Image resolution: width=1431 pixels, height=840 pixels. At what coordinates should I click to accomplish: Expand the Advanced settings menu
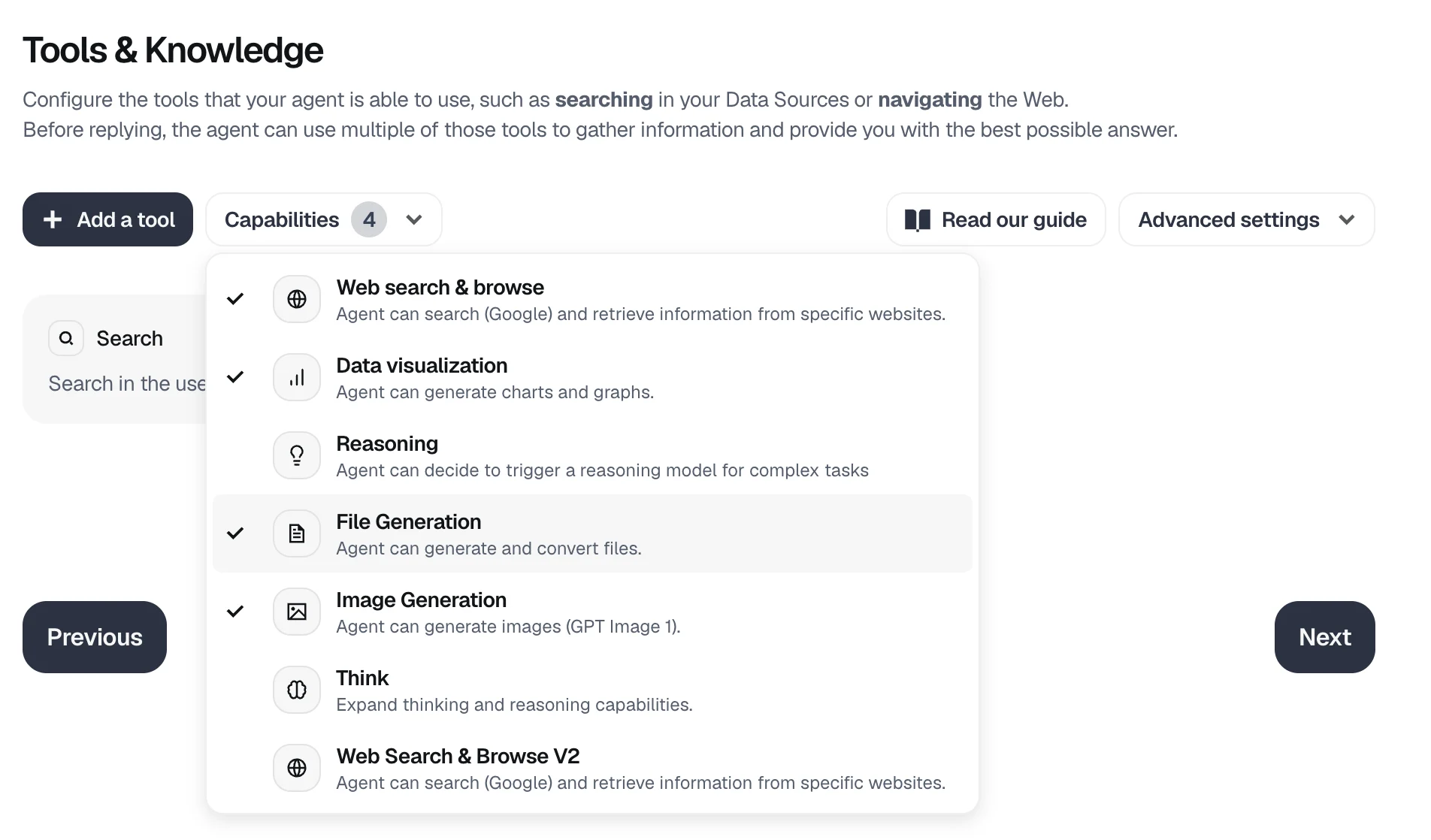point(1245,219)
